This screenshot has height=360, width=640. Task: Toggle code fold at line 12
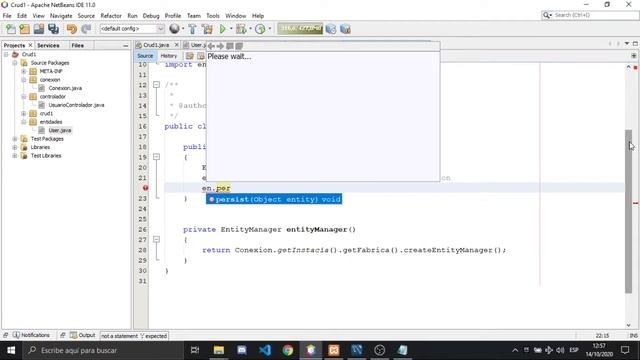click(156, 84)
